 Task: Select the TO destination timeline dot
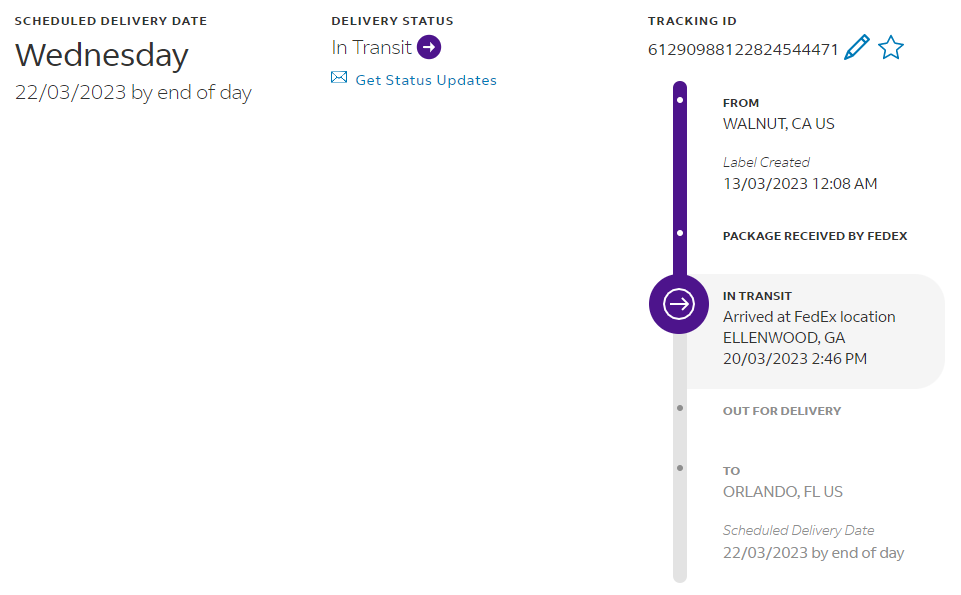(x=680, y=468)
